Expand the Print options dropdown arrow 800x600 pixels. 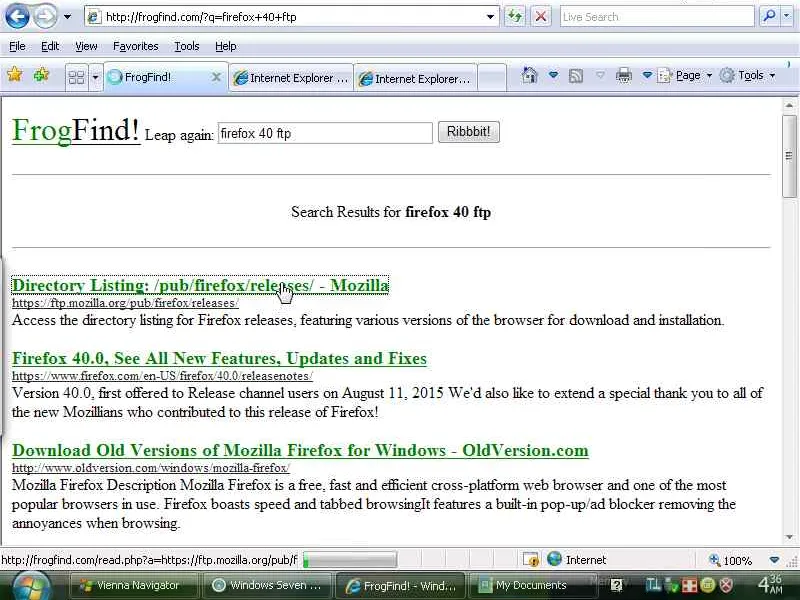[647, 76]
